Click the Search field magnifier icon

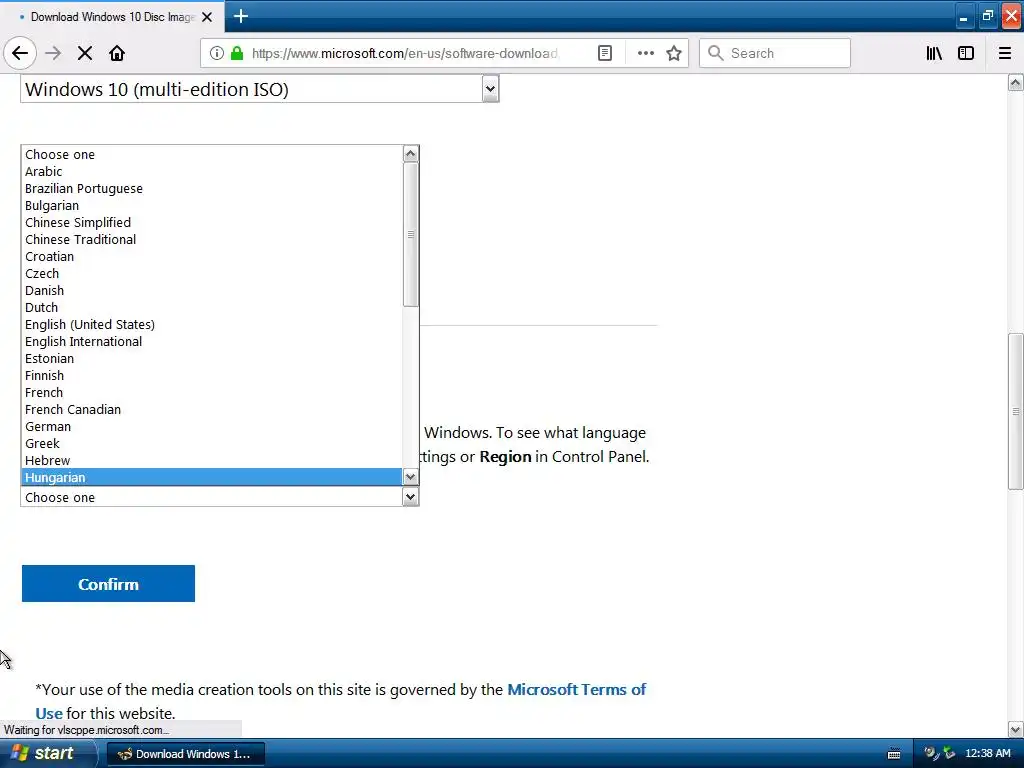[x=716, y=53]
